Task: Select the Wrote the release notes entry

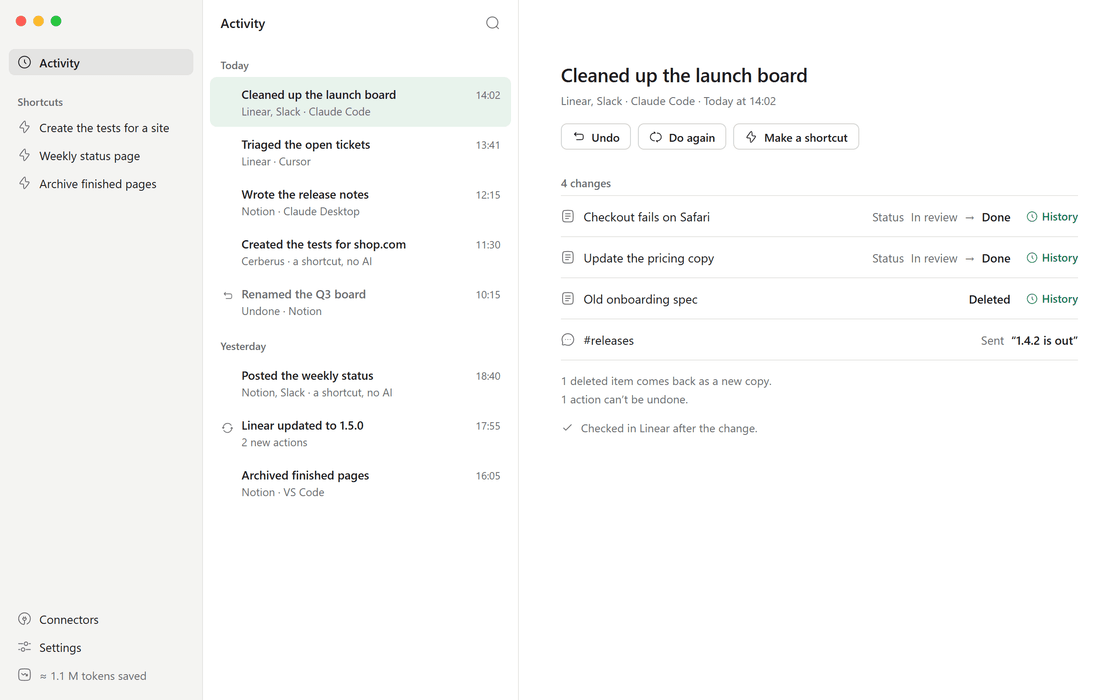Action: pyautogui.click(x=360, y=202)
